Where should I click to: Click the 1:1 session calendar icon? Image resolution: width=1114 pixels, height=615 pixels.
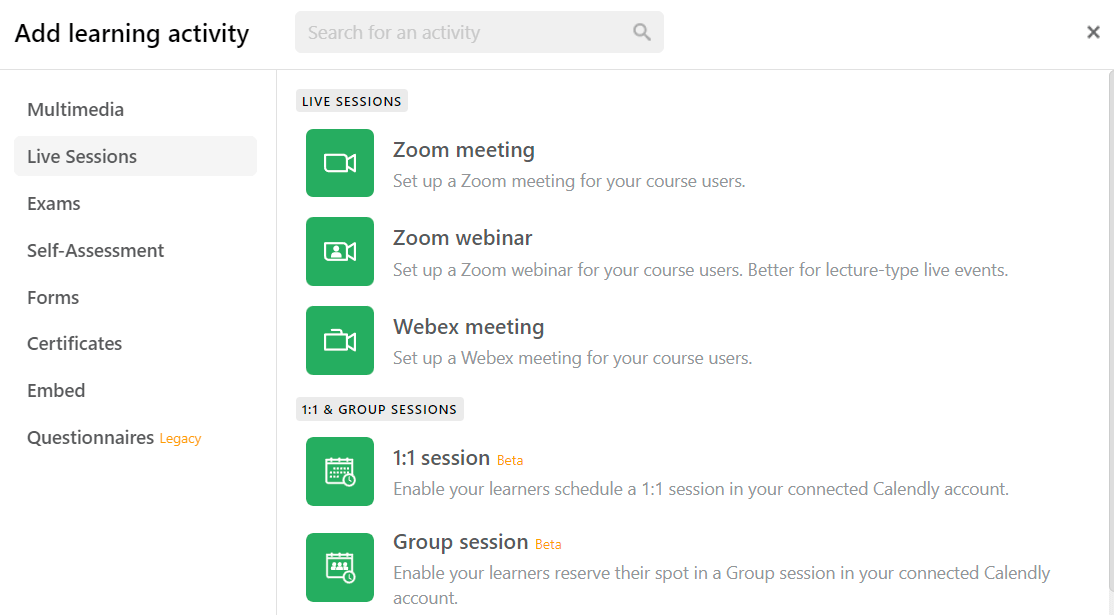point(340,472)
